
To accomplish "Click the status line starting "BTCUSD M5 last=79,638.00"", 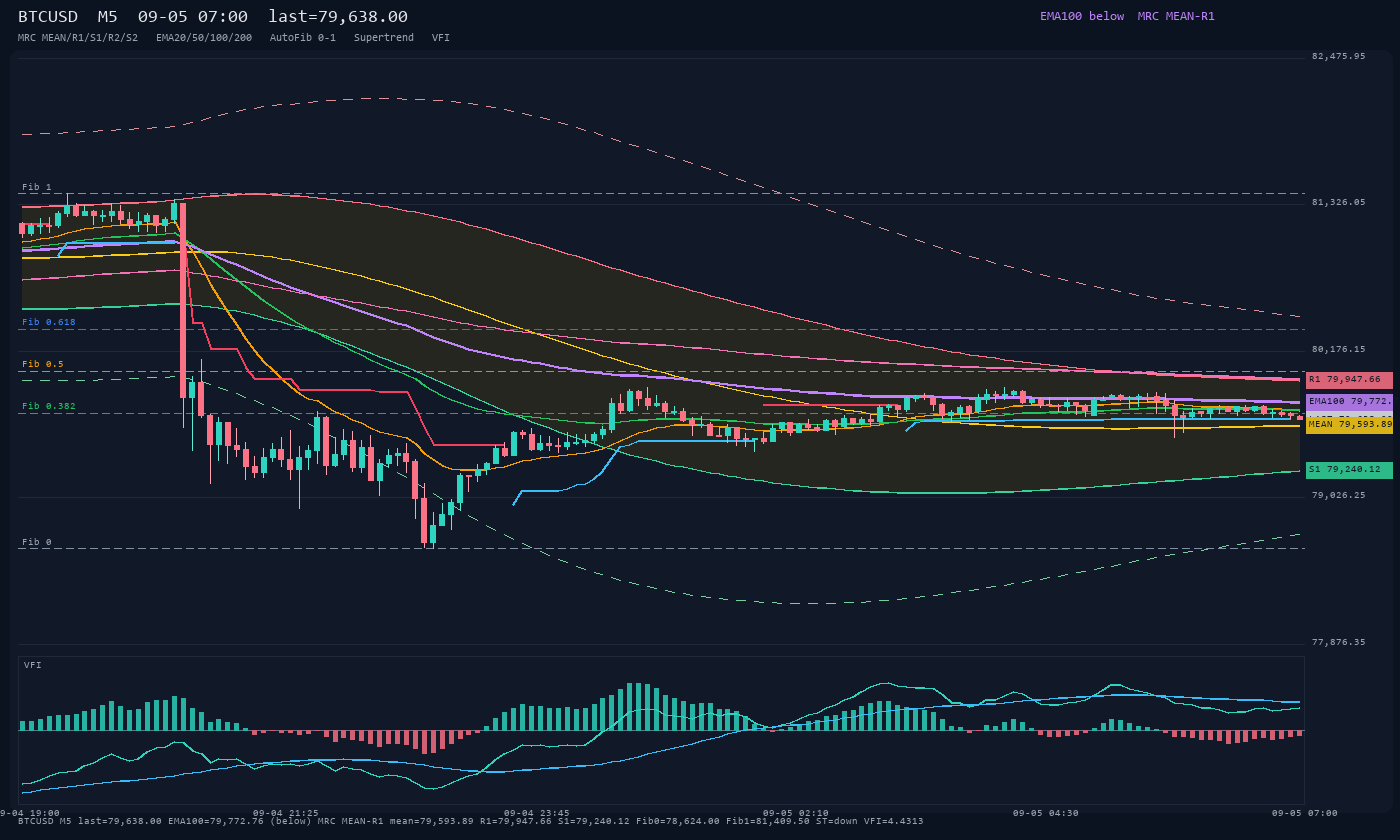I will [x=471, y=821].
